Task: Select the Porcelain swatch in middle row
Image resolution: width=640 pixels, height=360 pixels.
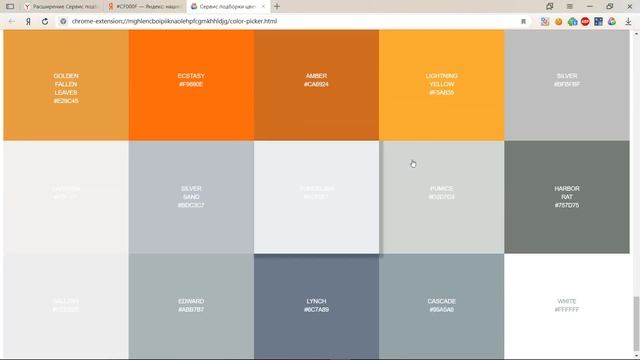Action: [316, 197]
